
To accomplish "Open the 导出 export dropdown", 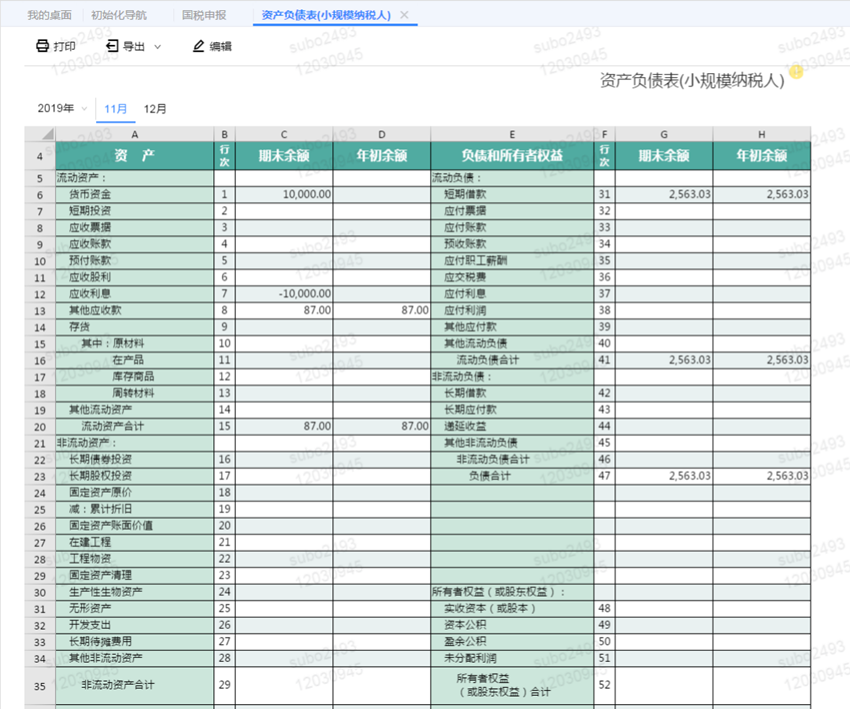I will coord(133,46).
